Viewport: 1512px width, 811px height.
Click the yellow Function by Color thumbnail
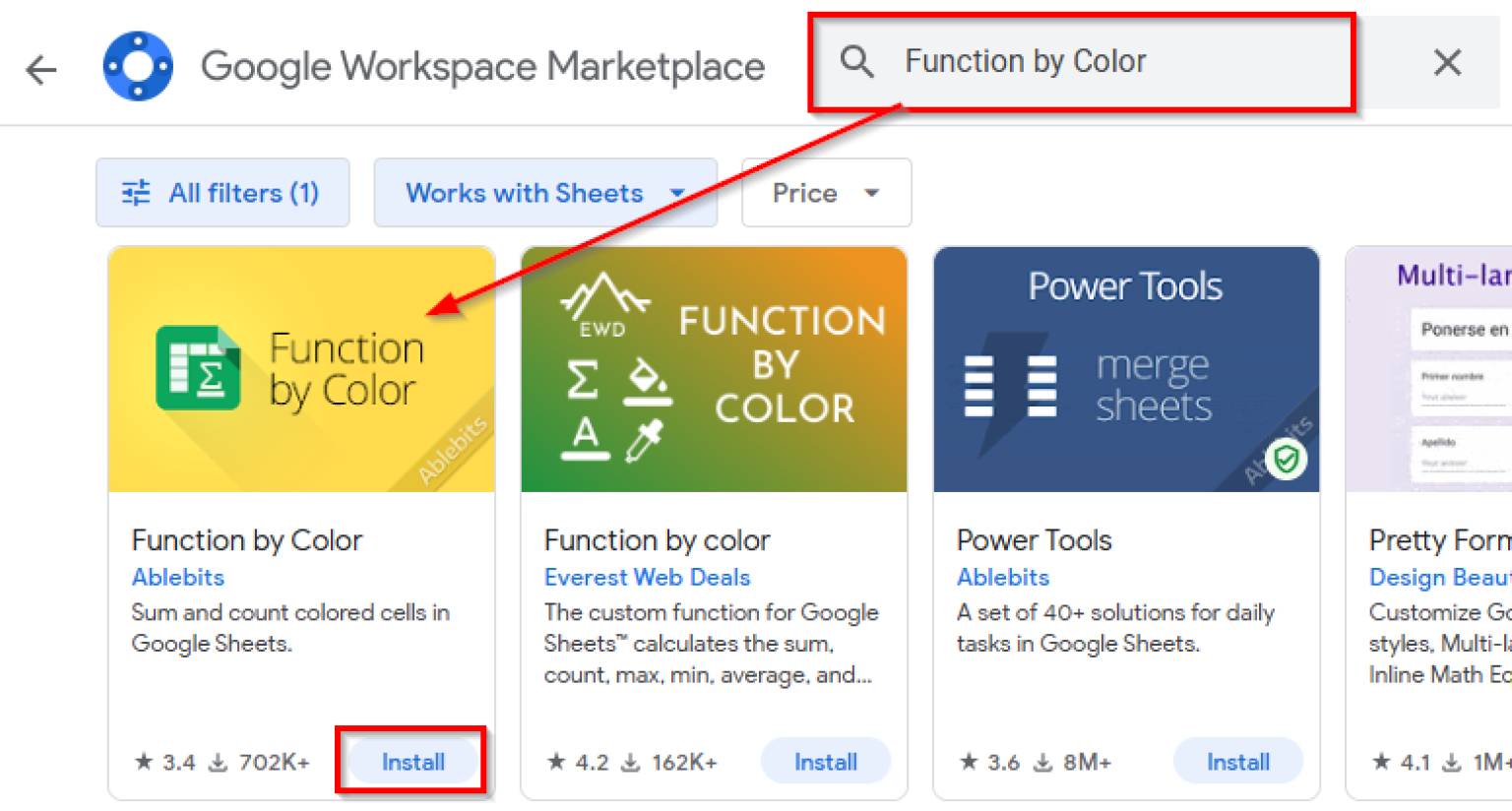pyautogui.click(x=301, y=369)
